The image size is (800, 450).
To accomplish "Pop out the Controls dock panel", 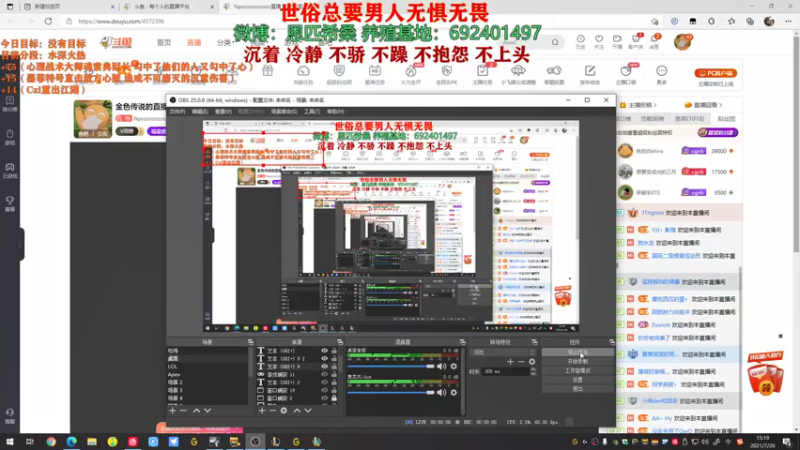I will coord(612,342).
